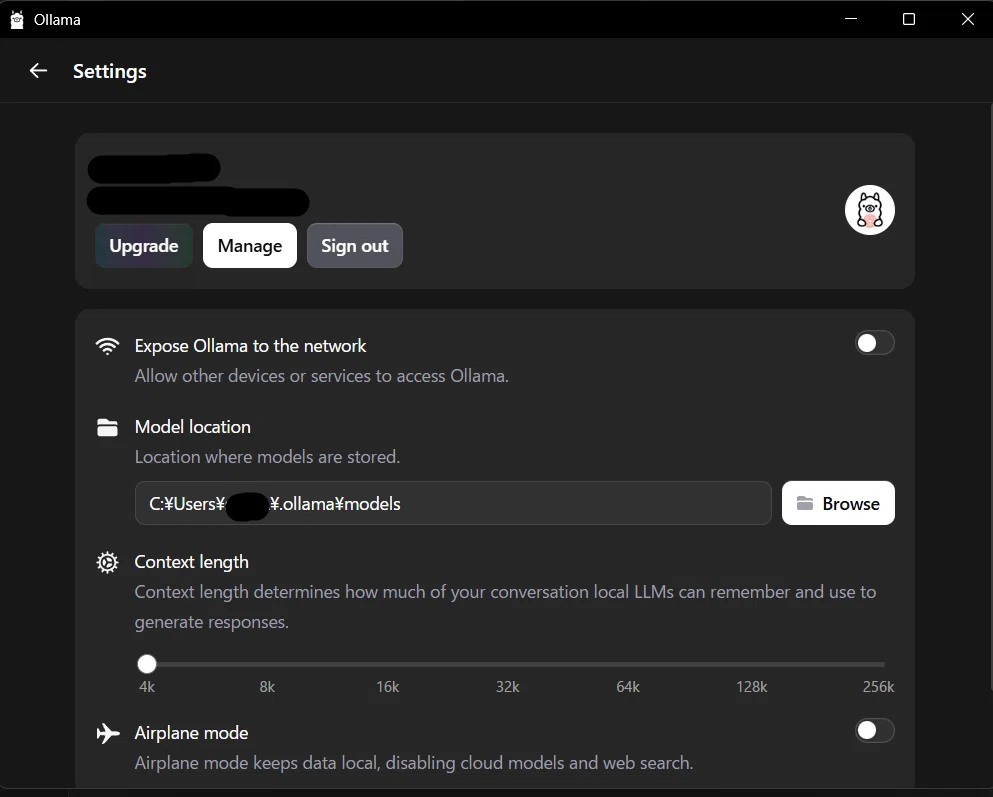Viewport: 993px width, 797px height.
Task: Click the model location path field
Action: [453, 503]
